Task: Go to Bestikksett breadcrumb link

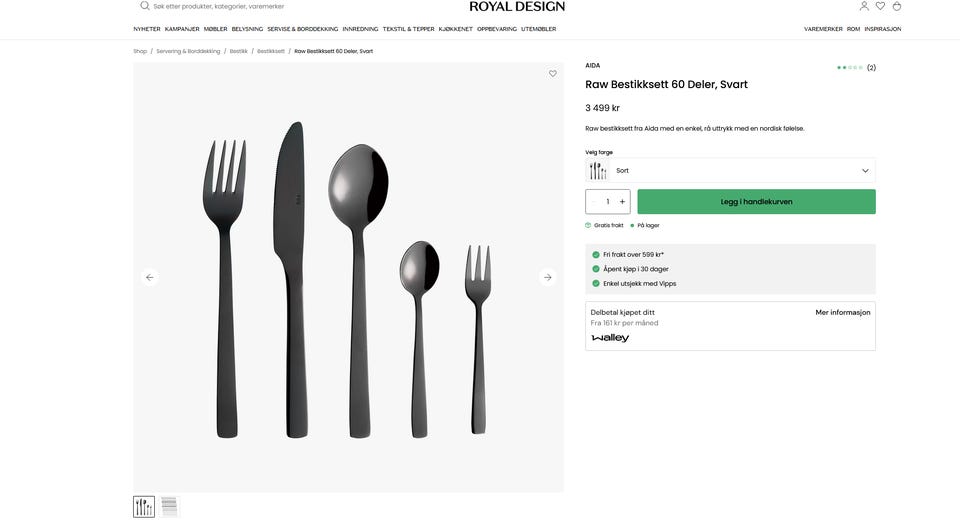Action: point(271,51)
